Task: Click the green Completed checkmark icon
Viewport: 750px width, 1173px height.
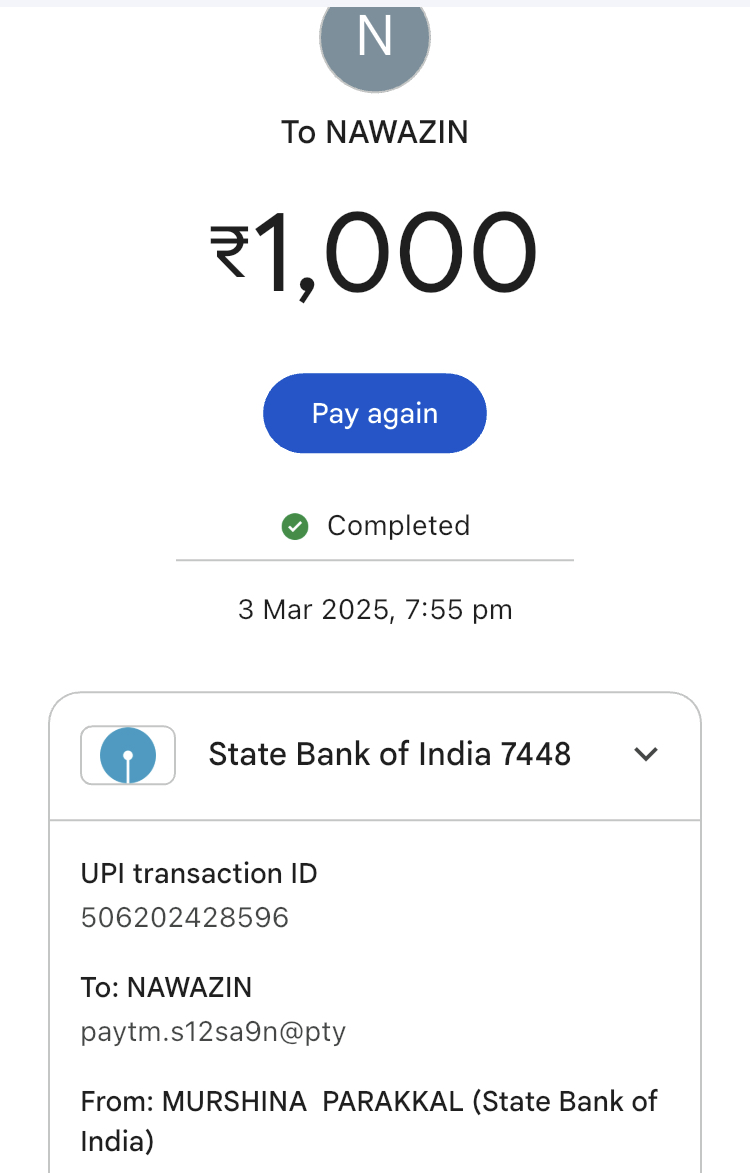Action: click(295, 526)
